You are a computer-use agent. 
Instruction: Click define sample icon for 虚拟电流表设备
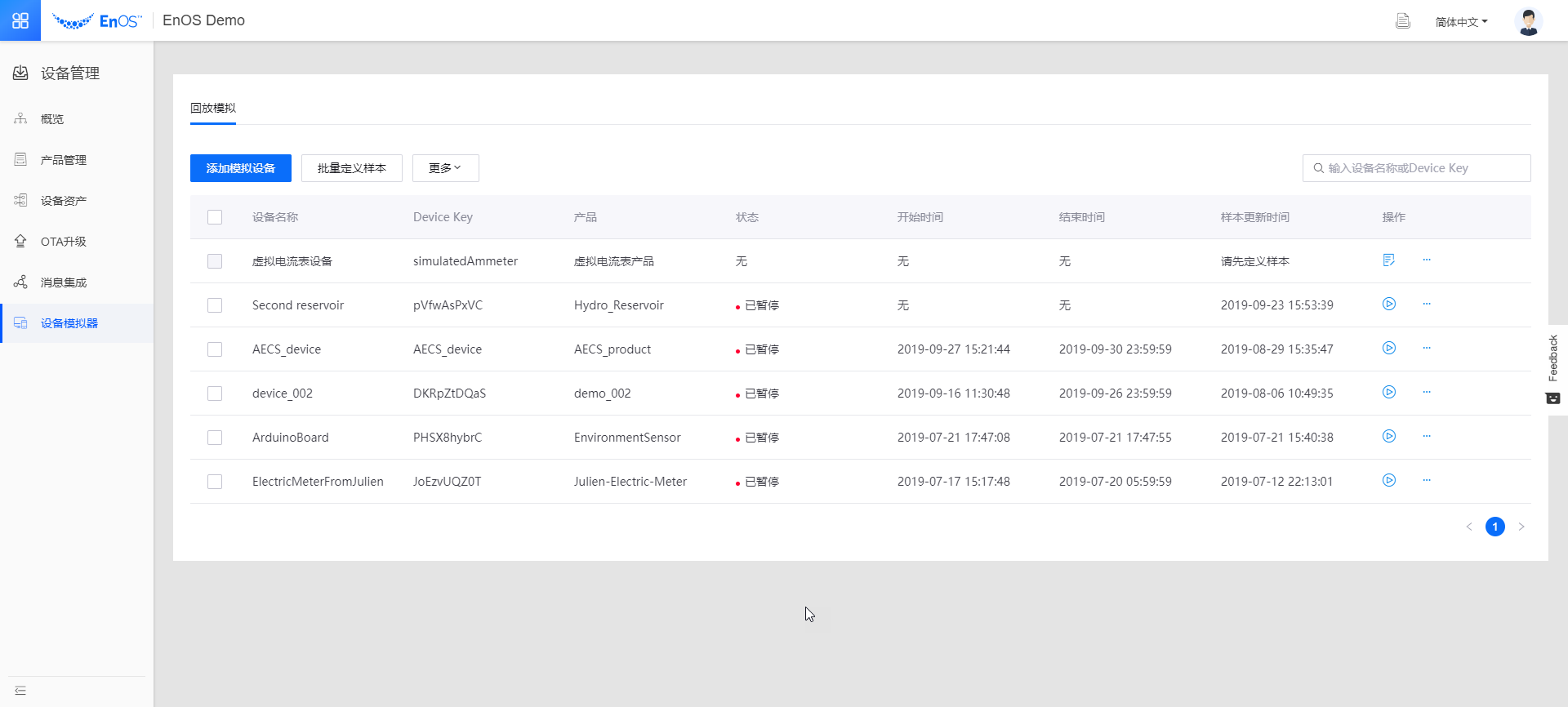[x=1388, y=260]
